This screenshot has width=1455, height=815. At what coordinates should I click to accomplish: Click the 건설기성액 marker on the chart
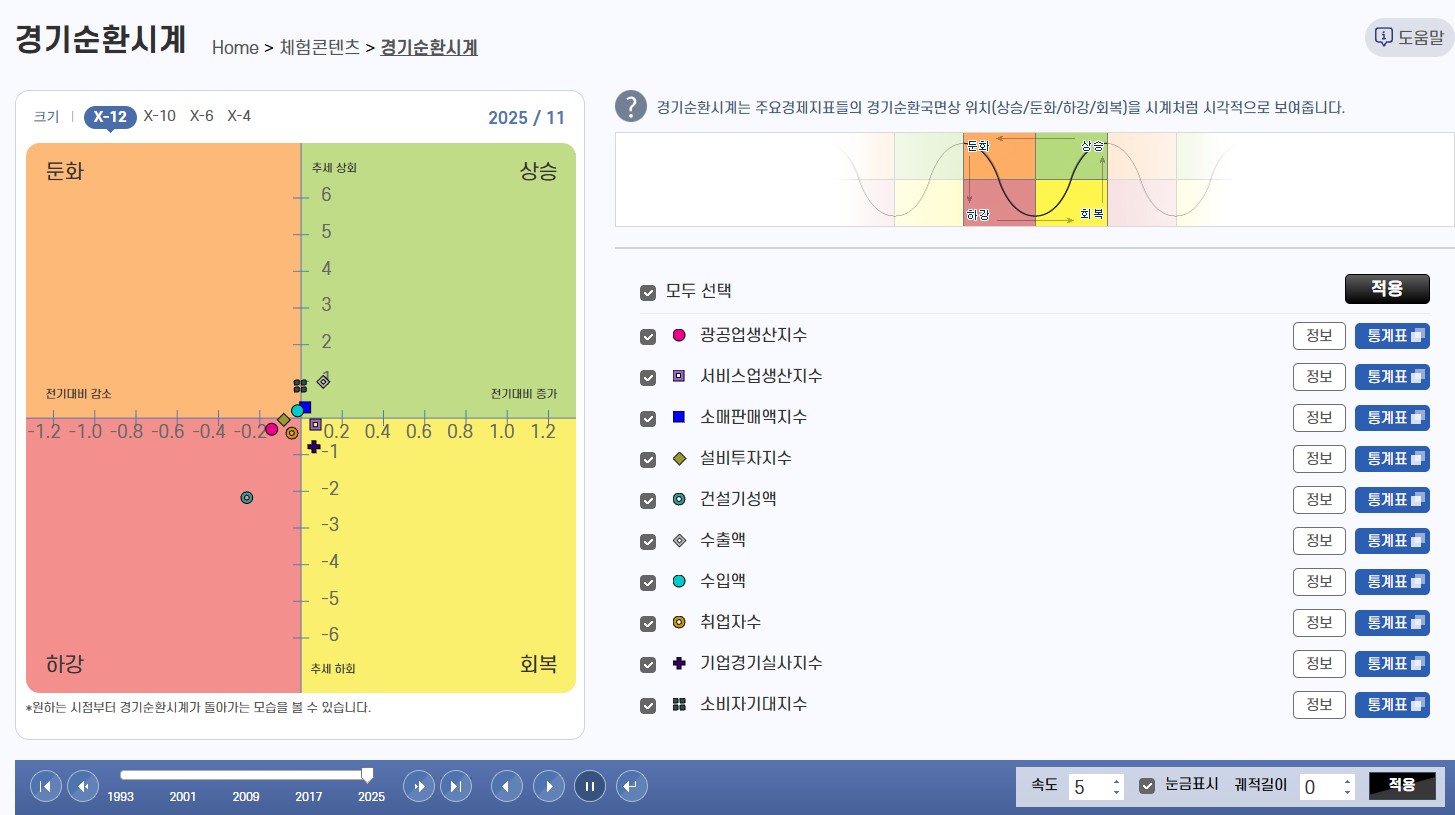[247, 498]
